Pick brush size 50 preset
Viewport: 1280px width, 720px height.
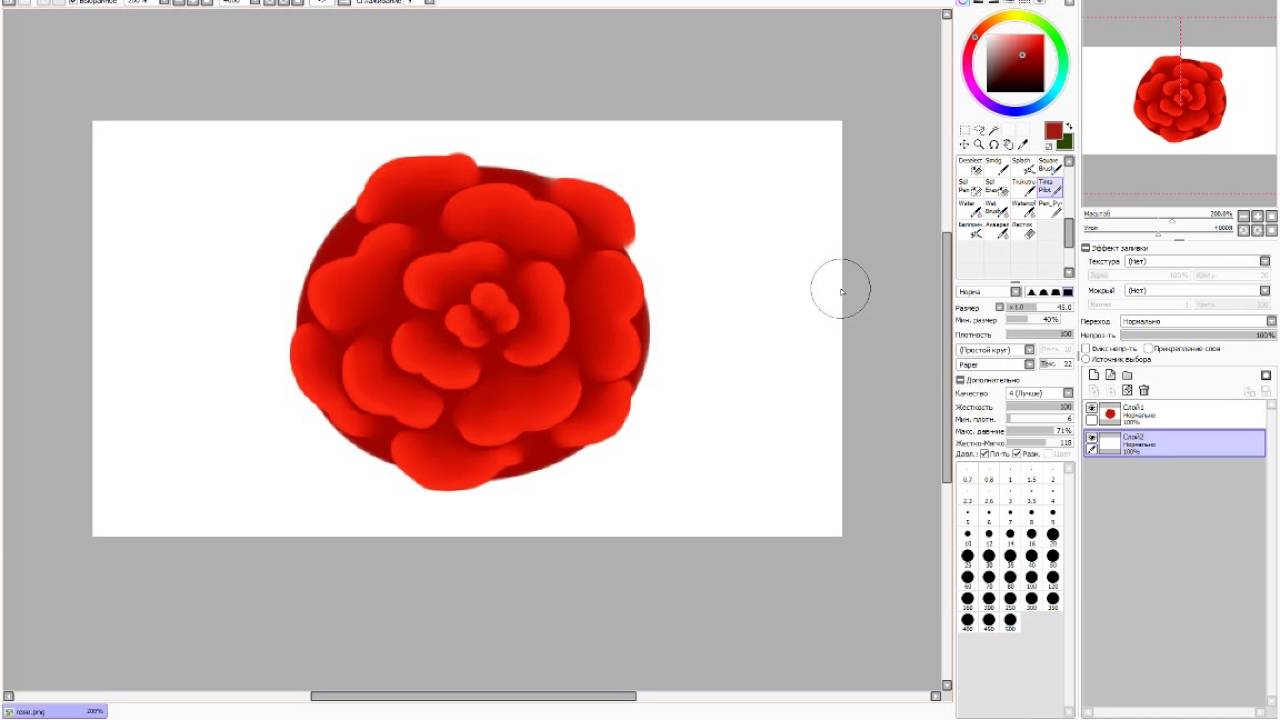tap(1053, 556)
